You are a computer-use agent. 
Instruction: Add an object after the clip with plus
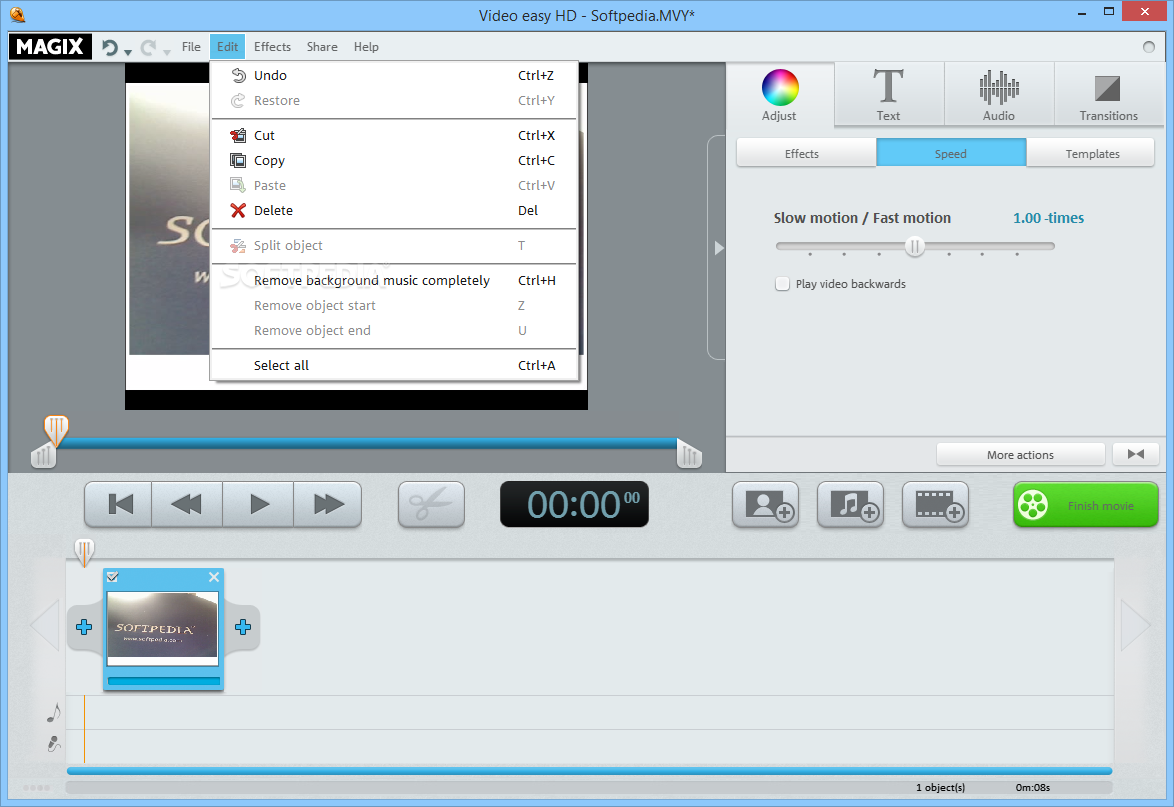coord(243,627)
